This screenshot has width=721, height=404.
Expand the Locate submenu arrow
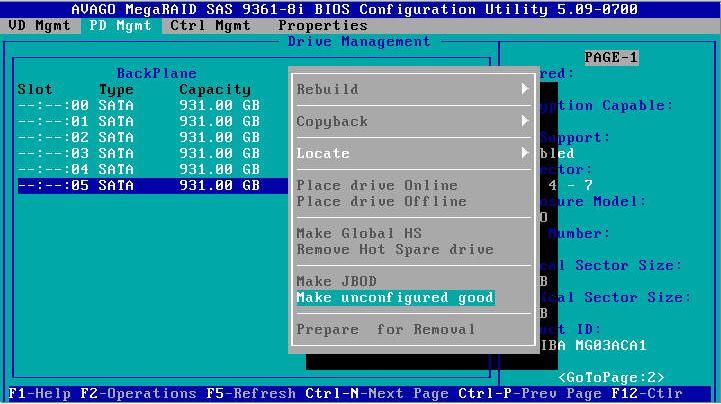[525, 153]
